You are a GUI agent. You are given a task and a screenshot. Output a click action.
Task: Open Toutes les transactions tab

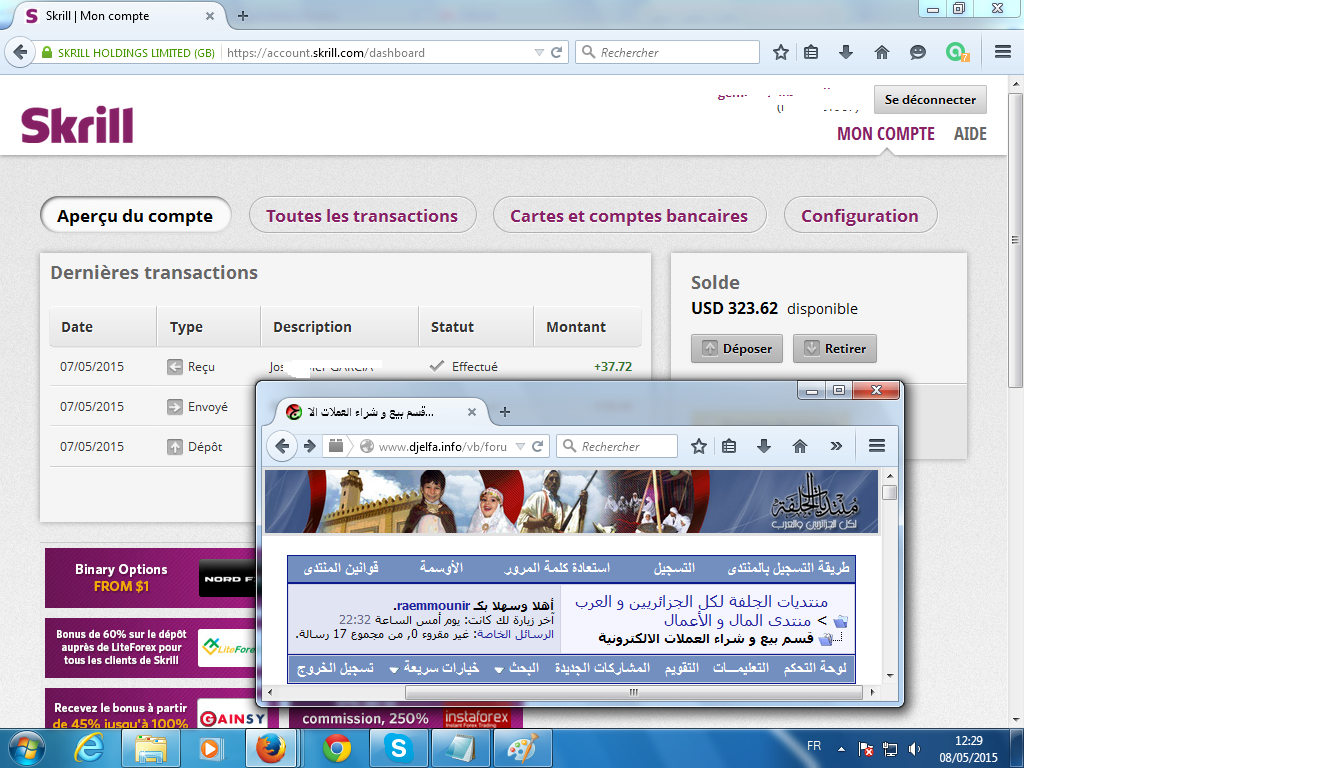[x=362, y=215]
